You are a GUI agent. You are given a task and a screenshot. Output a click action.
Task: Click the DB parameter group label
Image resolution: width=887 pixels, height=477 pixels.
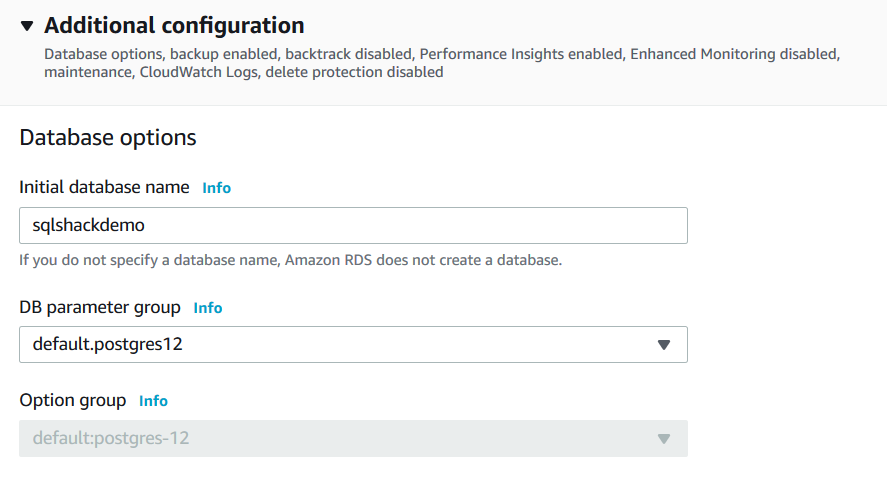point(100,307)
